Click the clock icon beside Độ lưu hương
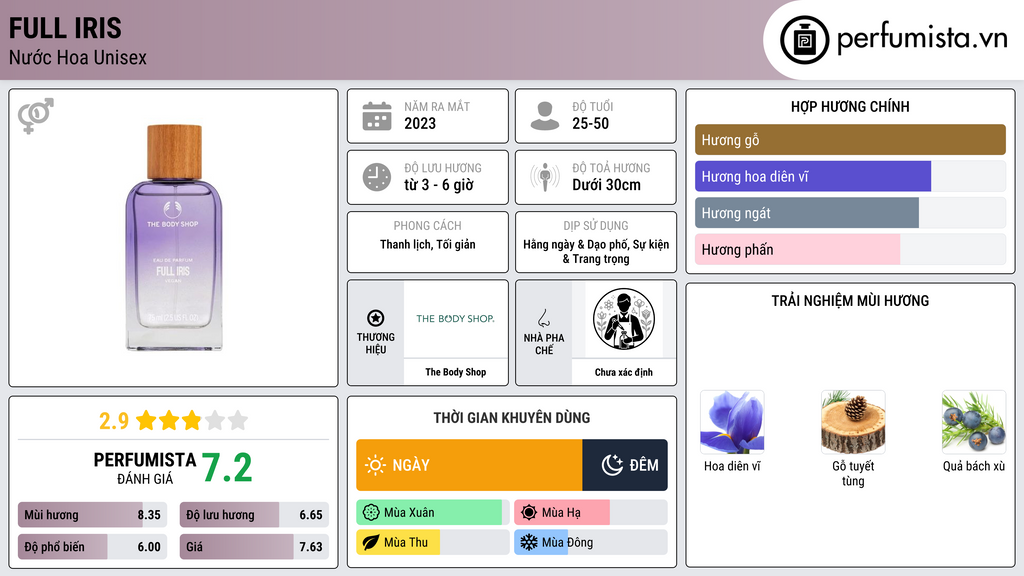Viewport: 1024px width, 576px height. click(x=377, y=177)
